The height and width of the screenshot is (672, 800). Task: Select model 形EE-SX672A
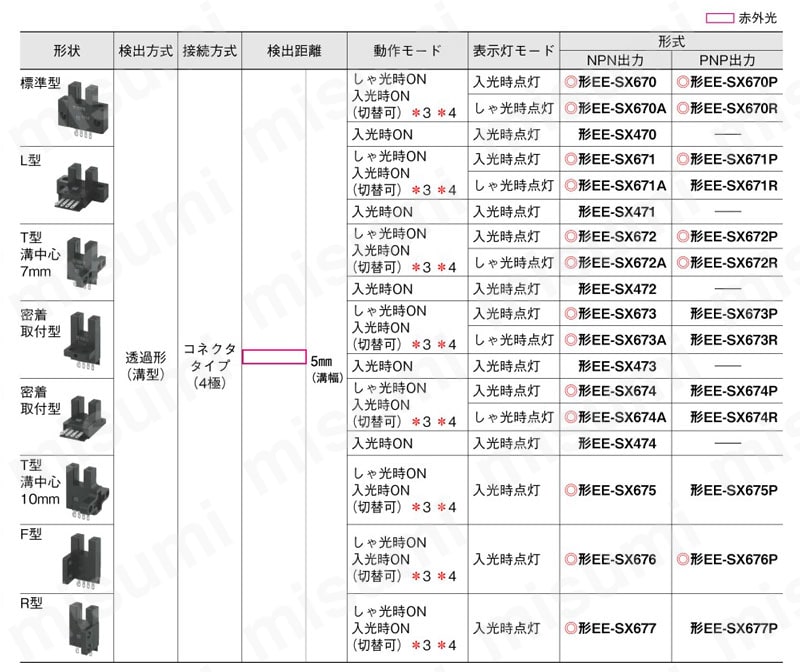click(x=622, y=263)
